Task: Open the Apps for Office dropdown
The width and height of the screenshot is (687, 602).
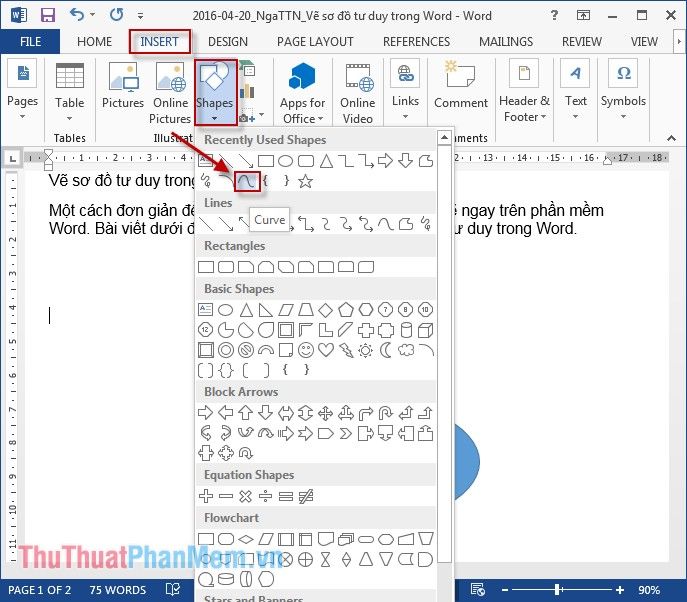Action: (302, 93)
